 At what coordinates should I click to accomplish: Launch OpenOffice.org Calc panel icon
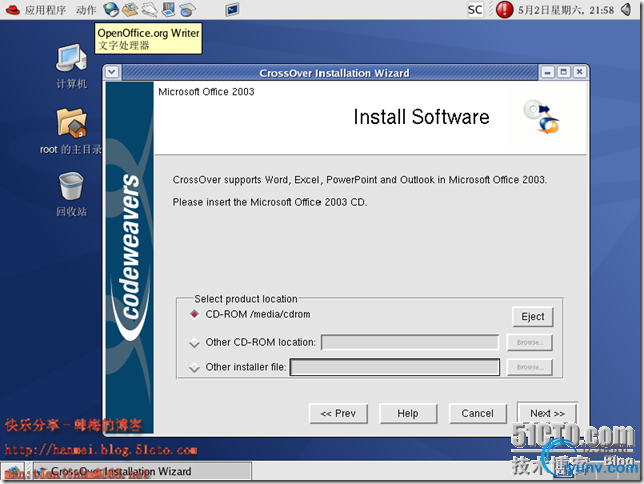coord(187,9)
